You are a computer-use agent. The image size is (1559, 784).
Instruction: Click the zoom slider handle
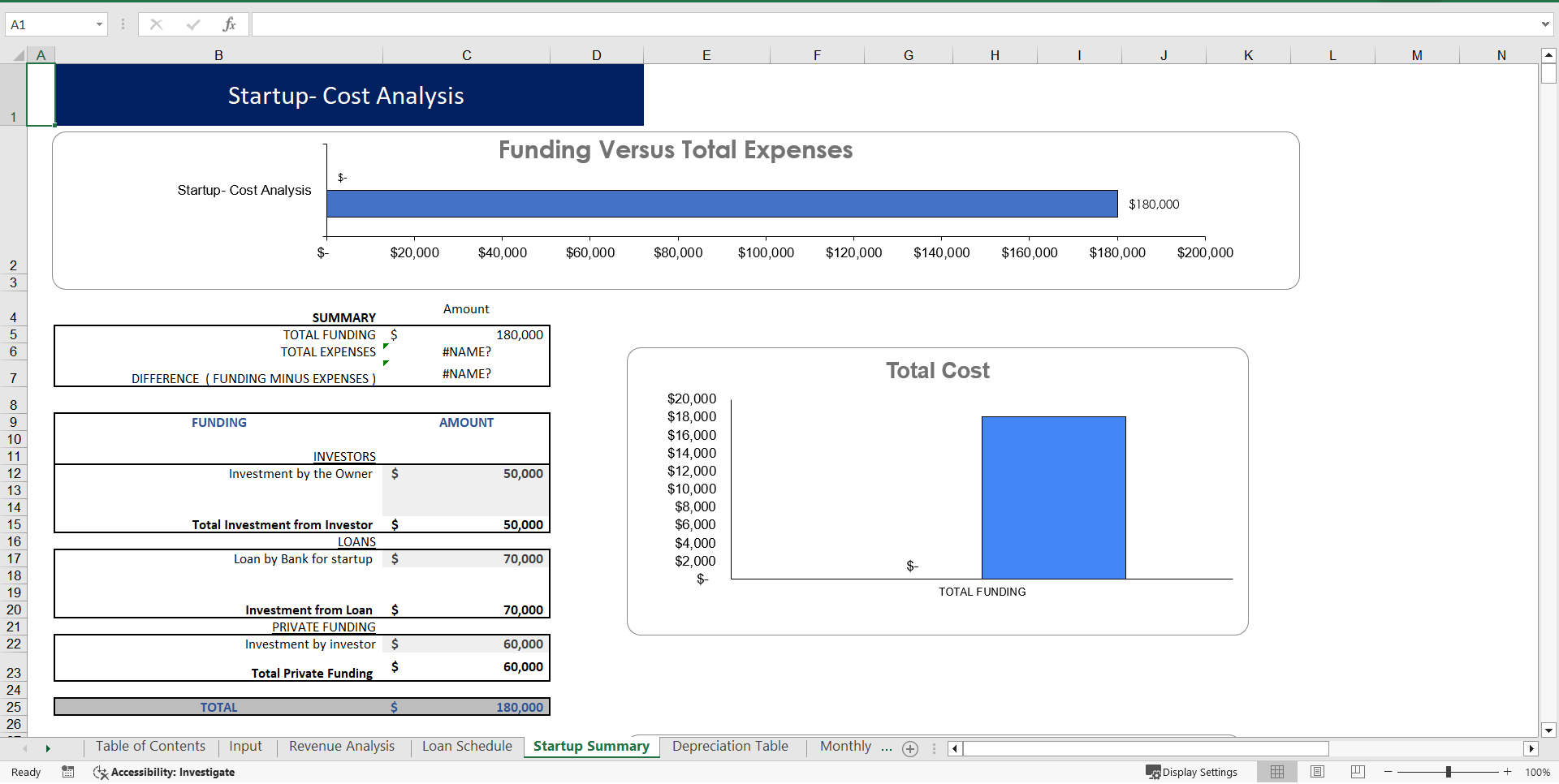(x=1448, y=772)
